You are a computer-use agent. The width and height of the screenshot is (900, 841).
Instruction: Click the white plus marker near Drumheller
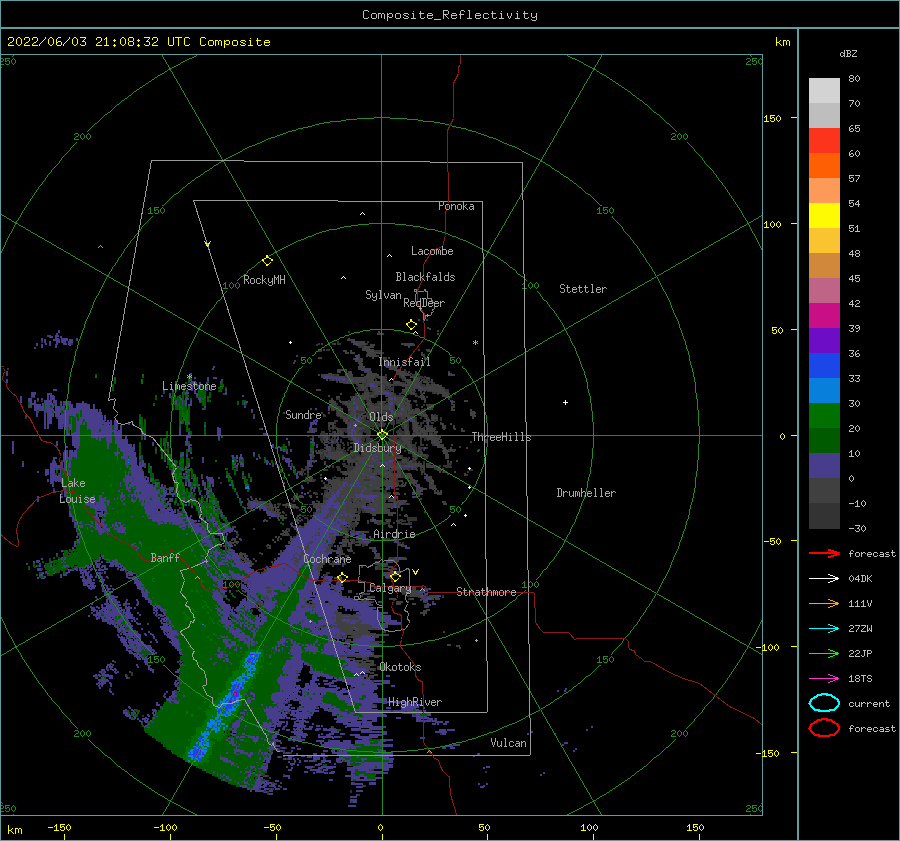565,402
